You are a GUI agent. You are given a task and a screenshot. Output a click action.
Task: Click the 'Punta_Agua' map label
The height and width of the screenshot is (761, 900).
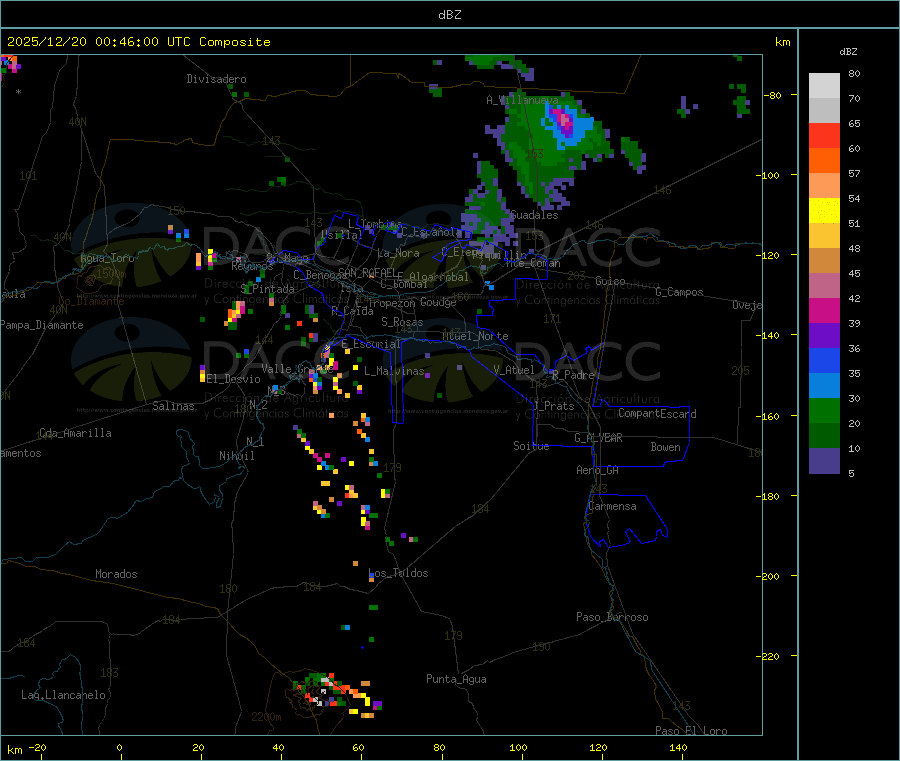456,679
